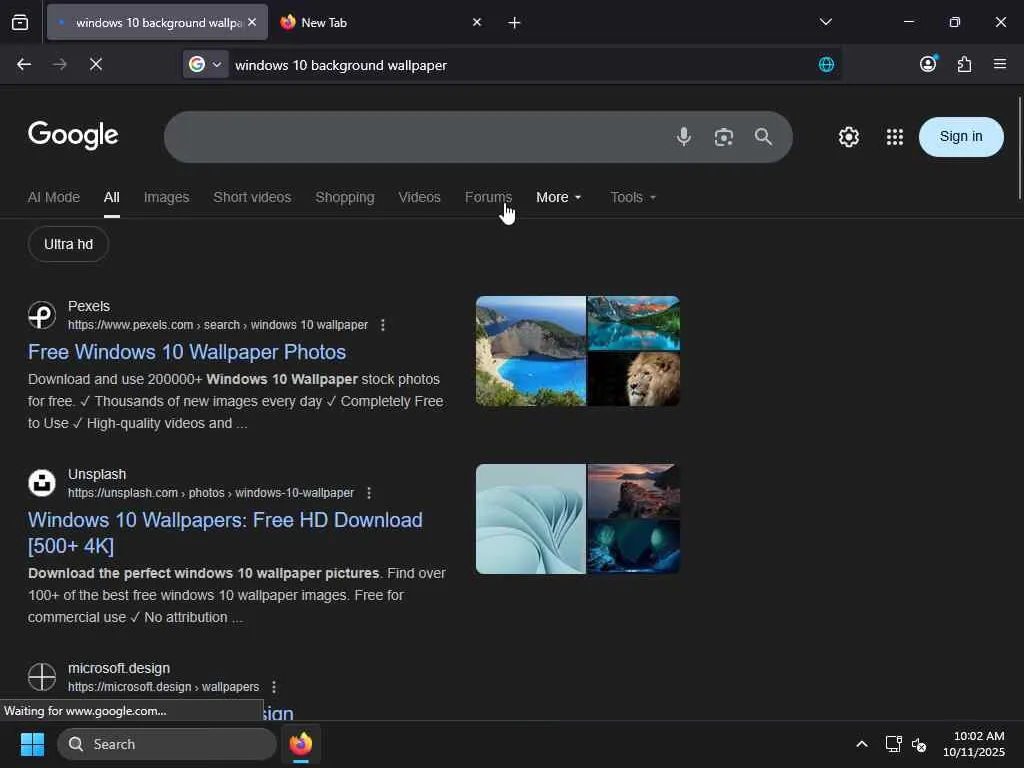This screenshot has height=768, width=1024.
Task: Select the All results tab
Action: click(x=112, y=197)
